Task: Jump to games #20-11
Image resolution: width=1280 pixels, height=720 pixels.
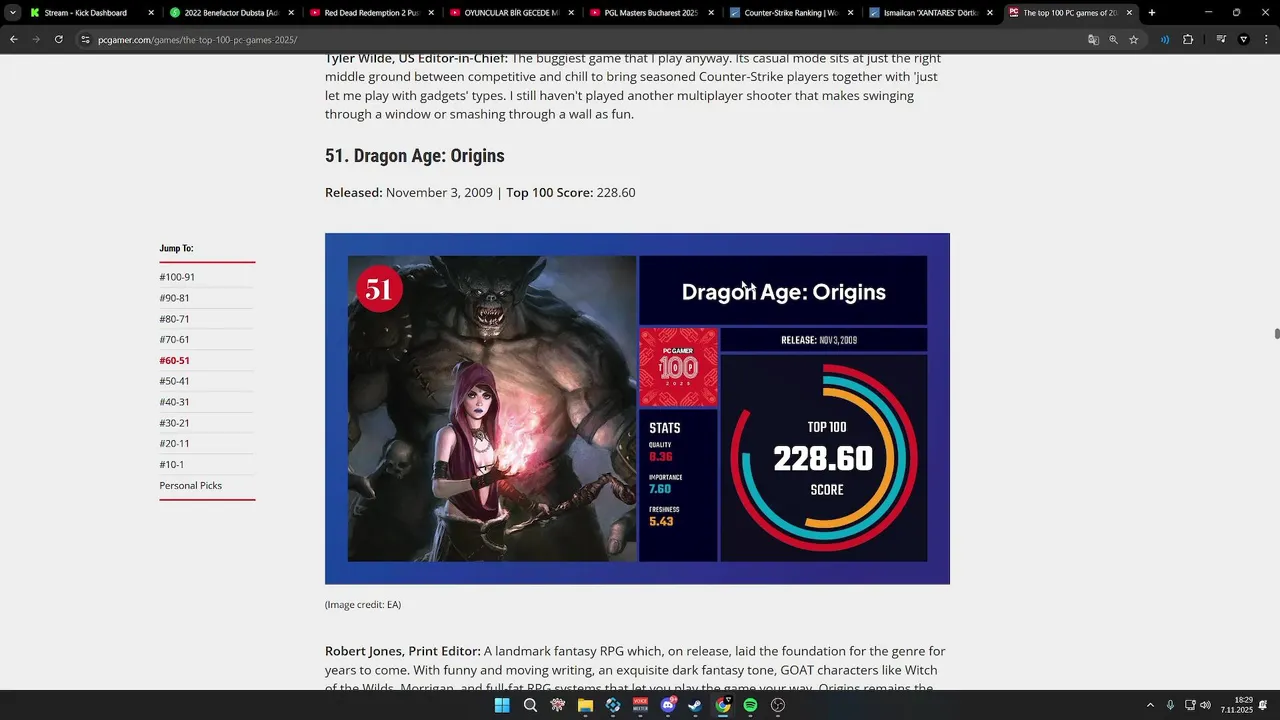Action: (x=174, y=444)
